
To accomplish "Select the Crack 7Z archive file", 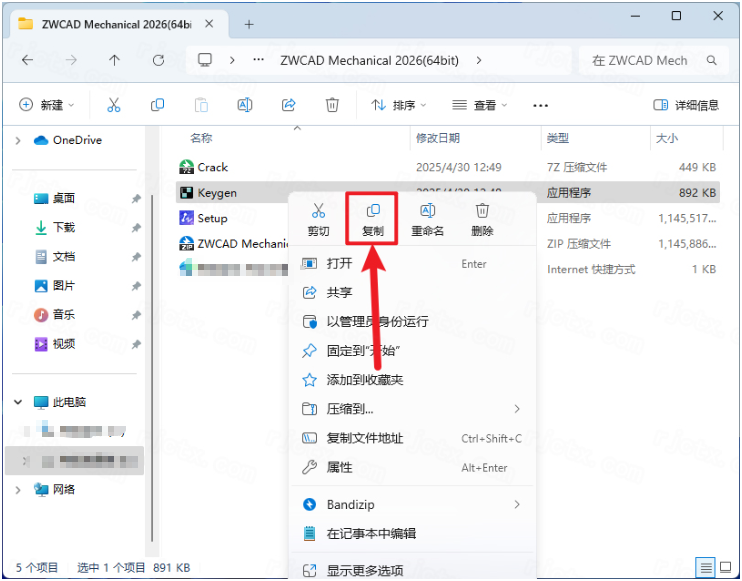I will tap(212, 167).
